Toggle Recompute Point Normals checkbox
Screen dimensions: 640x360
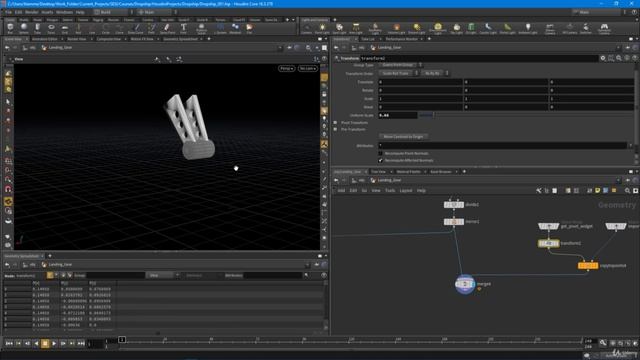click(380, 153)
